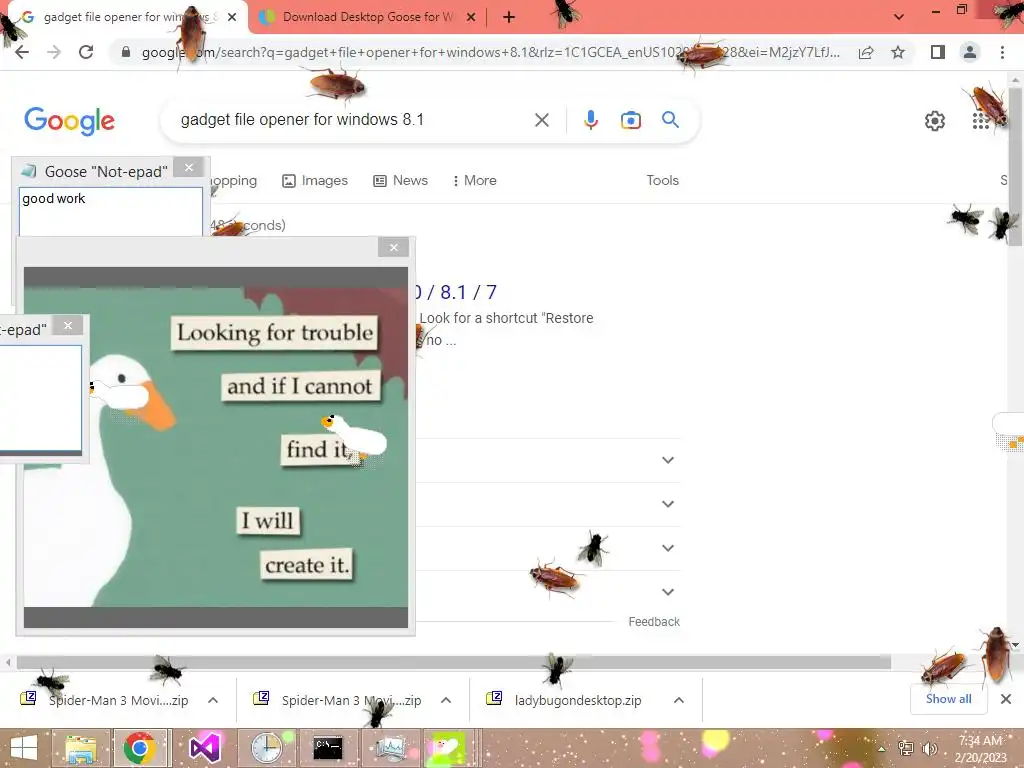This screenshot has width=1024, height=768.
Task: Select the News search filter
Action: pyautogui.click(x=400, y=181)
